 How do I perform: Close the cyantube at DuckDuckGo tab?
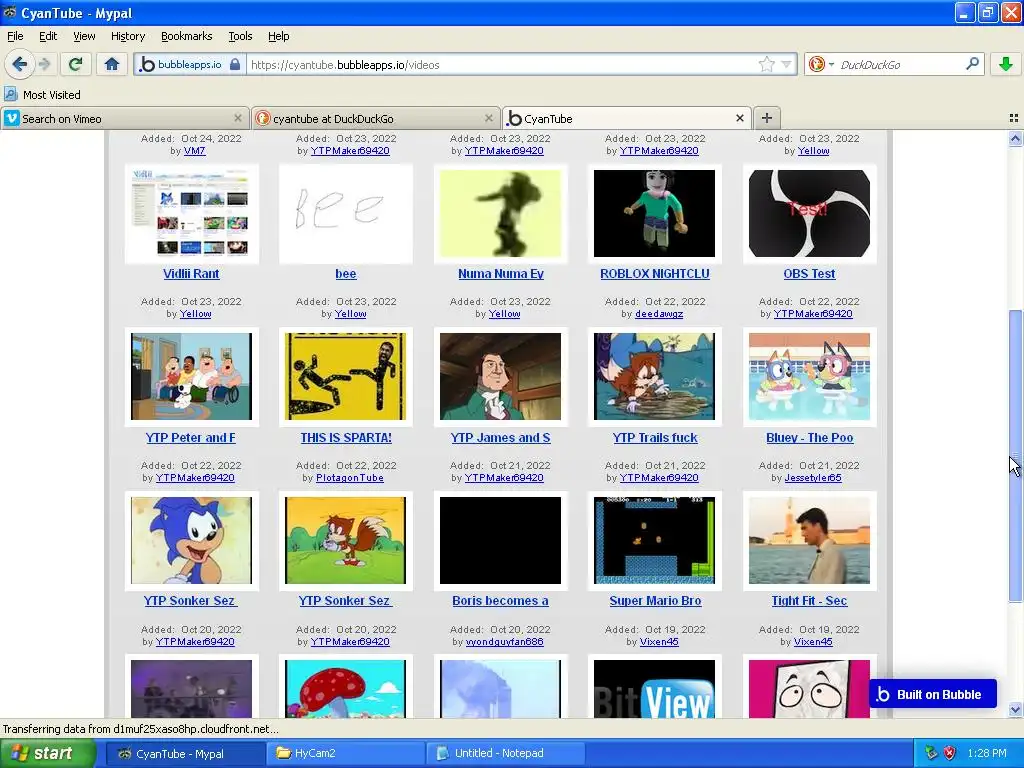[x=488, y=118]
